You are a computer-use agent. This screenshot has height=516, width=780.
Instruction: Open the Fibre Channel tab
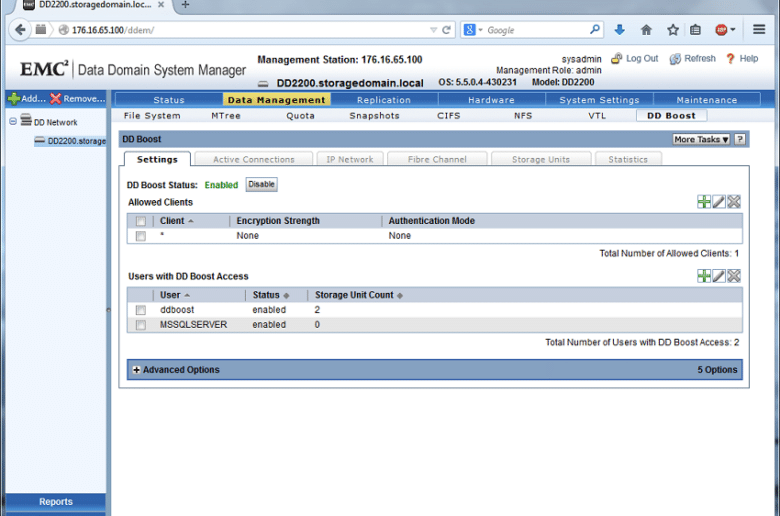pyautogui.click(x=437, y=159)
